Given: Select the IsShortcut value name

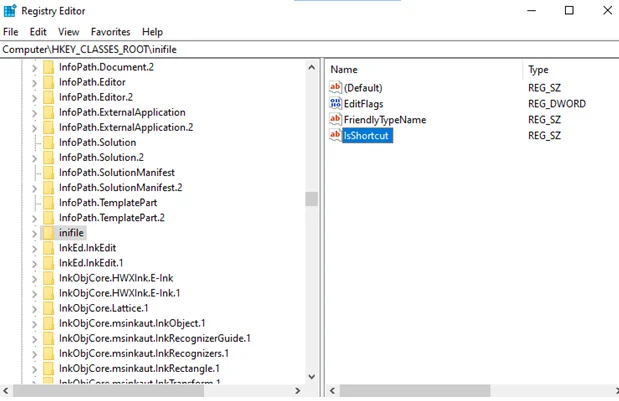Looking at the screenshot, I should (x=366, y=136).
